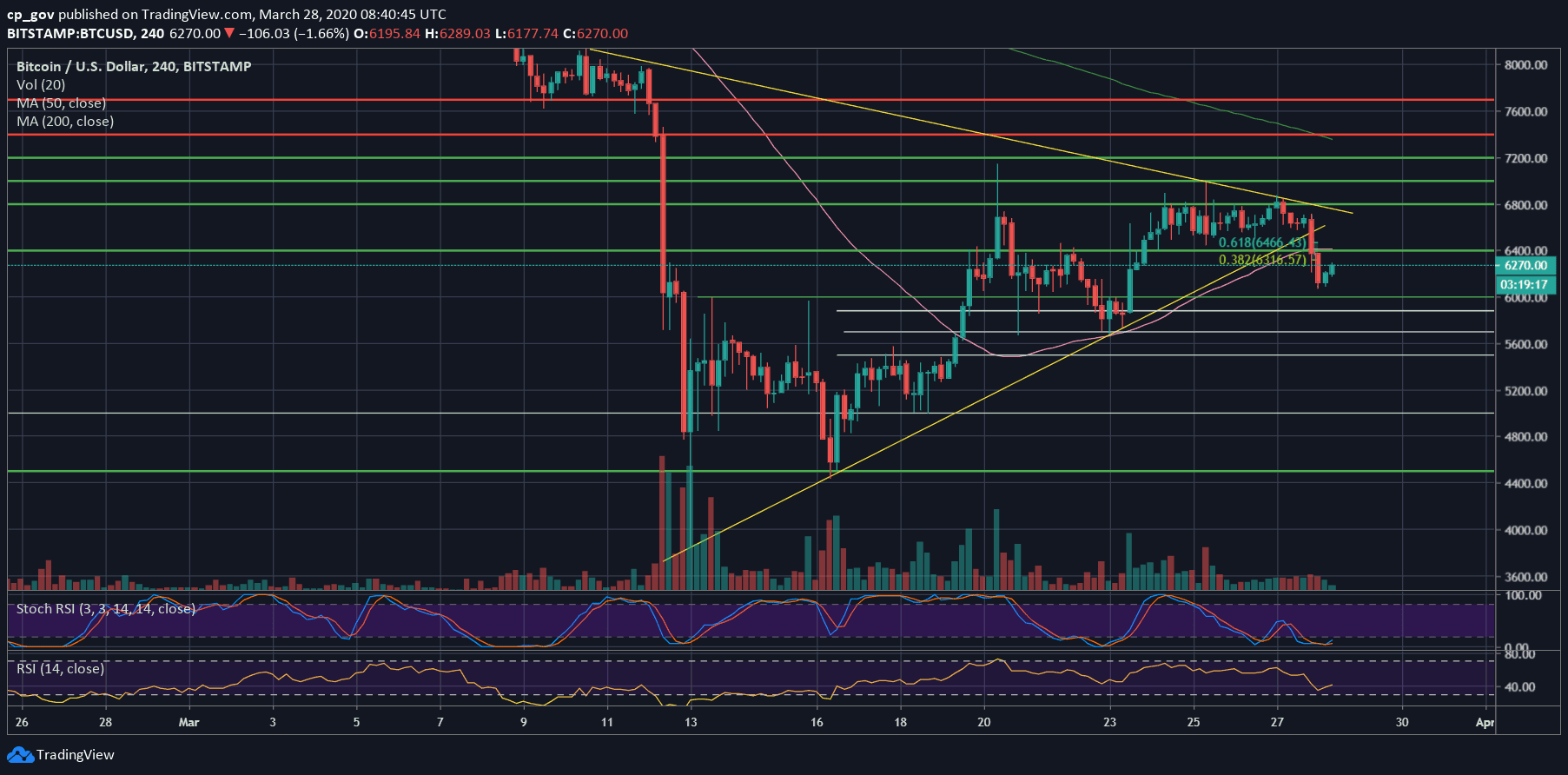Click the TradingView cloud logo icon
The image size is (1568, 775).
click(20, 754)
